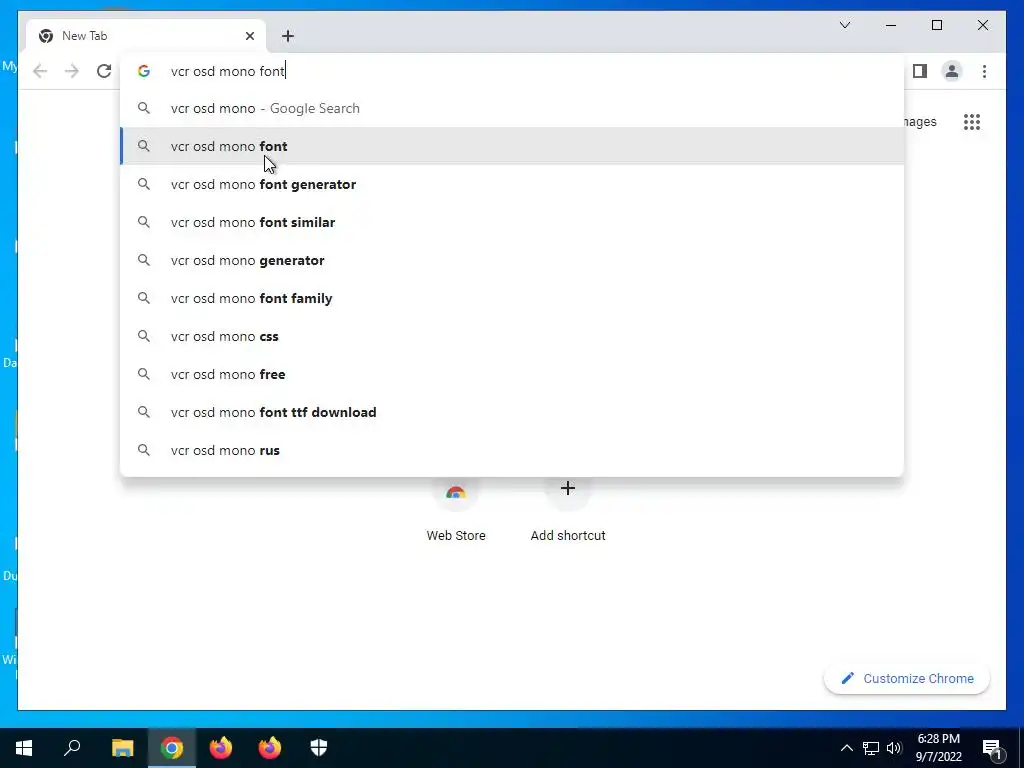
Task: Open a new tab with the plus button
Action: pyautogui.click(x=288, y=36)
